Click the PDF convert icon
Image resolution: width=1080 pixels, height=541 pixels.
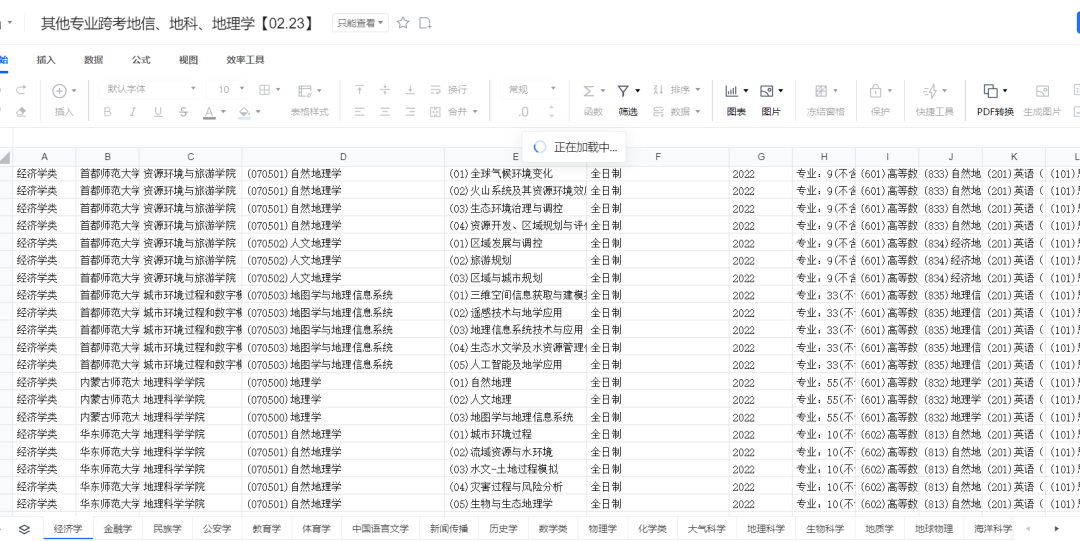[x=990, y=90]
